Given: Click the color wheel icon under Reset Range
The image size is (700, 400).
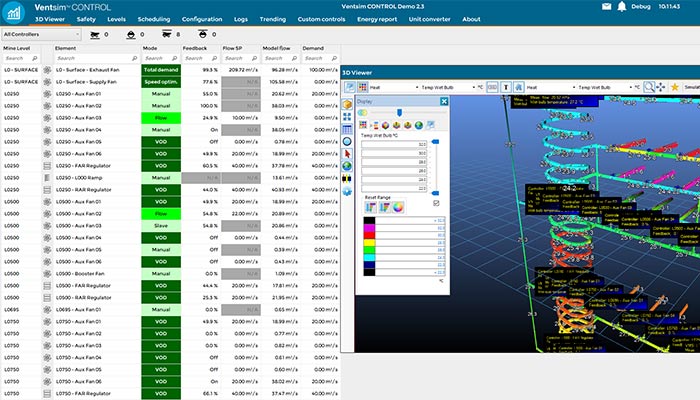Looking at the screenshot, I should pos(399,207).
